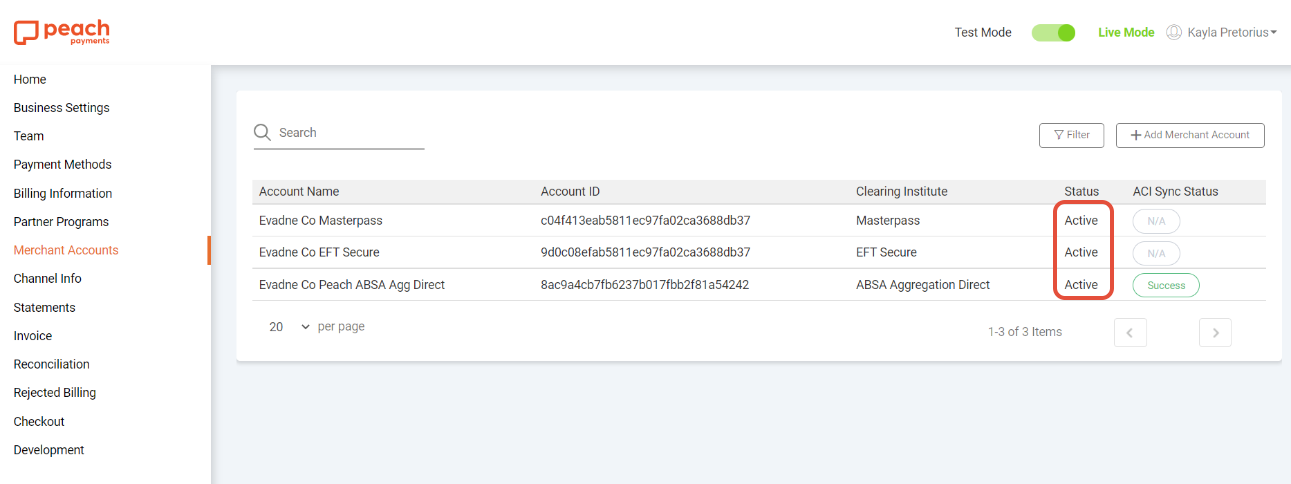Click Evadne Co EFT Secure account name

(319, 252)
